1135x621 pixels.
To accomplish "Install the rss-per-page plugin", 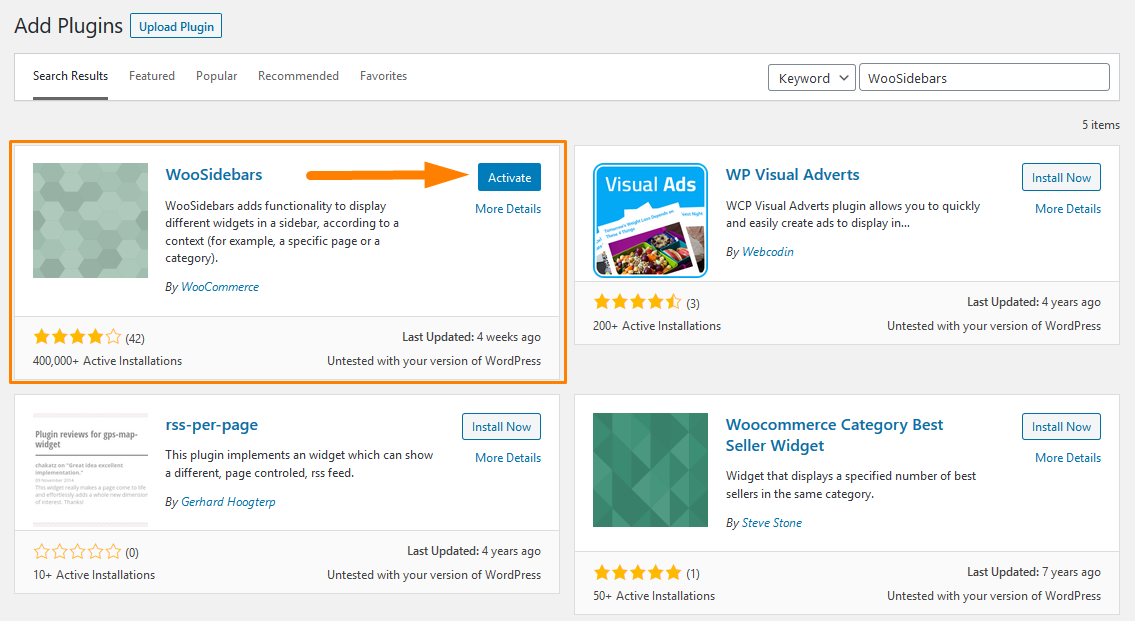I will coord(502,427).
